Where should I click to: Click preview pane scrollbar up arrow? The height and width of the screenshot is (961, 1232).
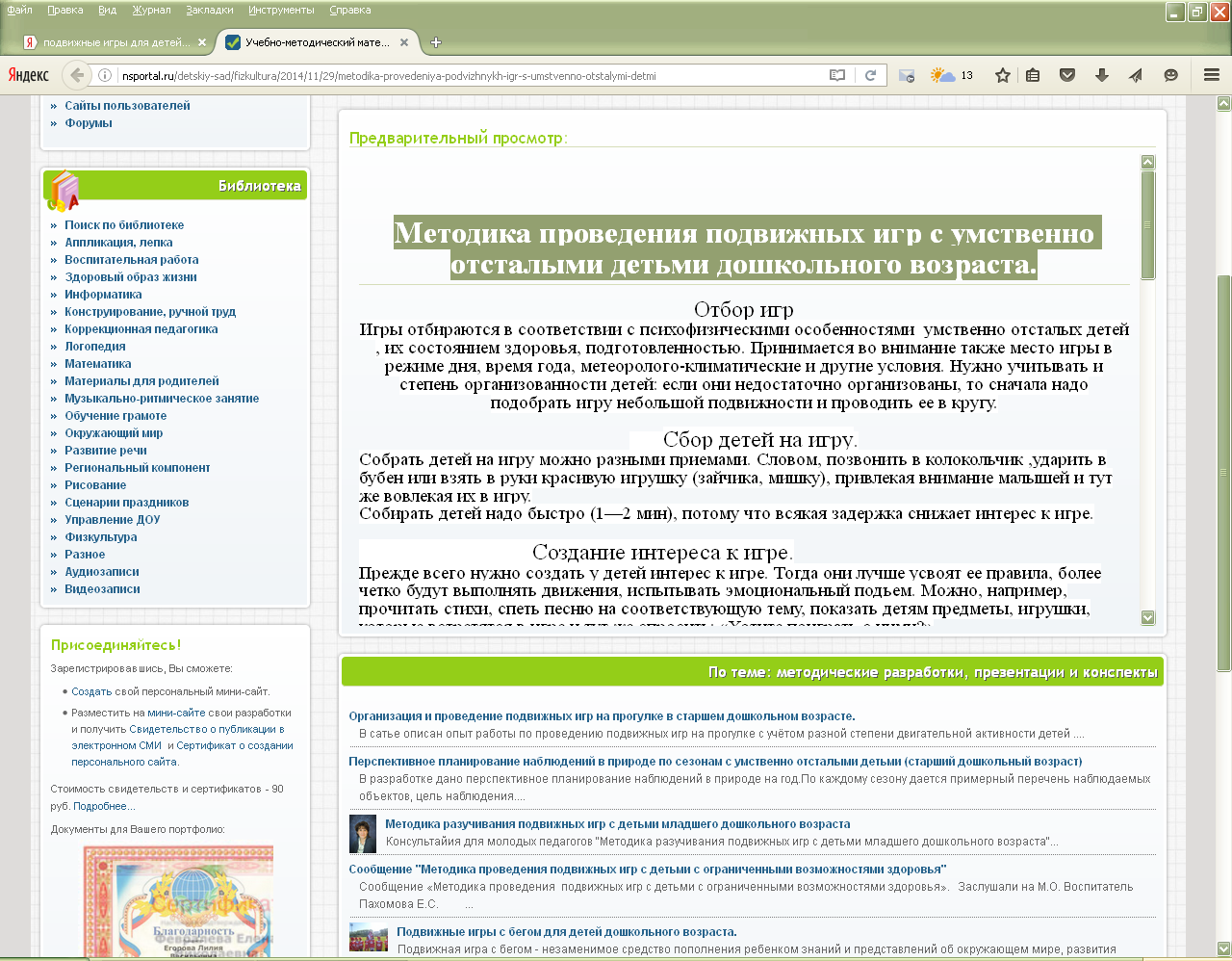coord(1147,163)
